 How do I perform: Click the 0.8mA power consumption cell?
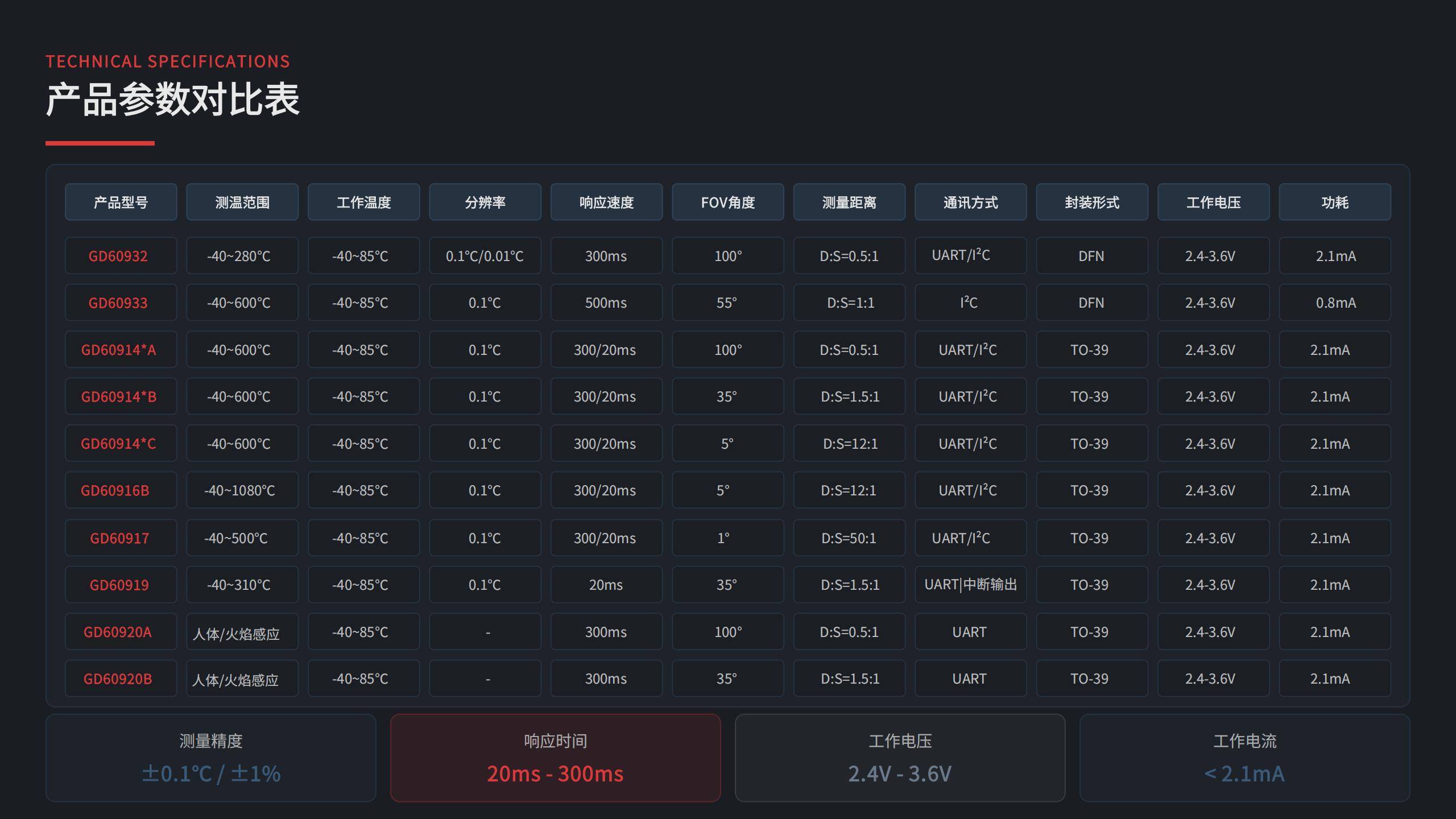pyautogui.click(x=1335, y=303)
